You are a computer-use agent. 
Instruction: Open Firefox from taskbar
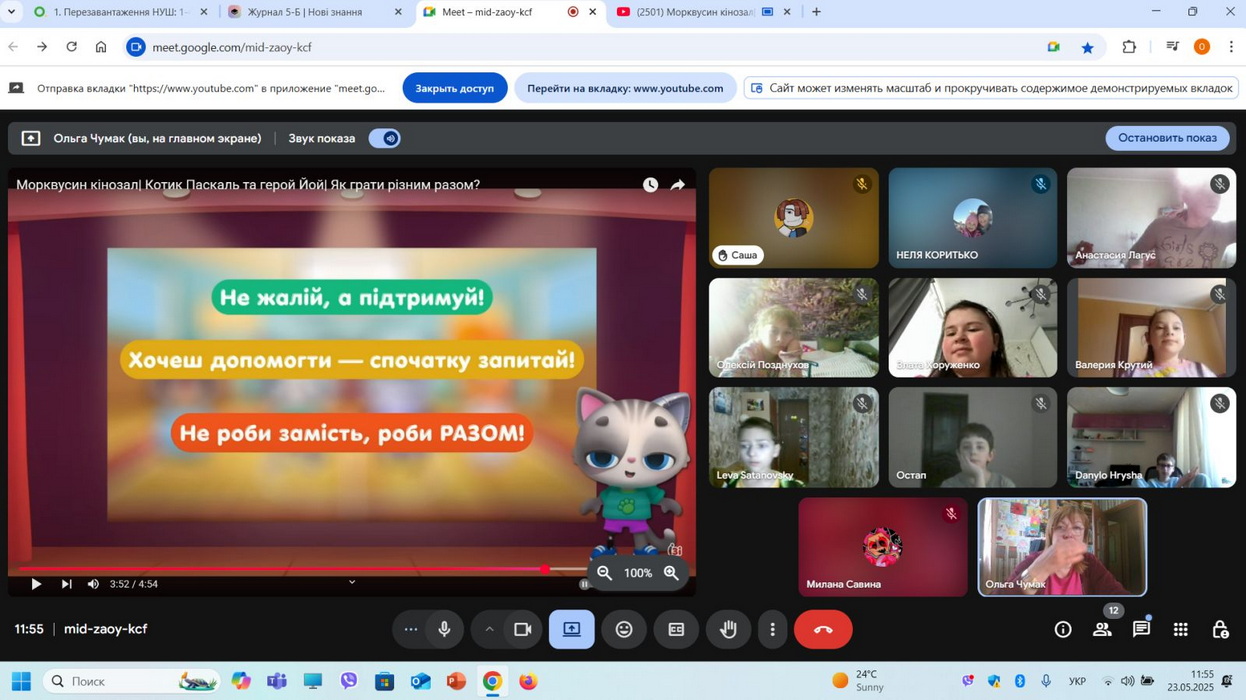(528, 681)
